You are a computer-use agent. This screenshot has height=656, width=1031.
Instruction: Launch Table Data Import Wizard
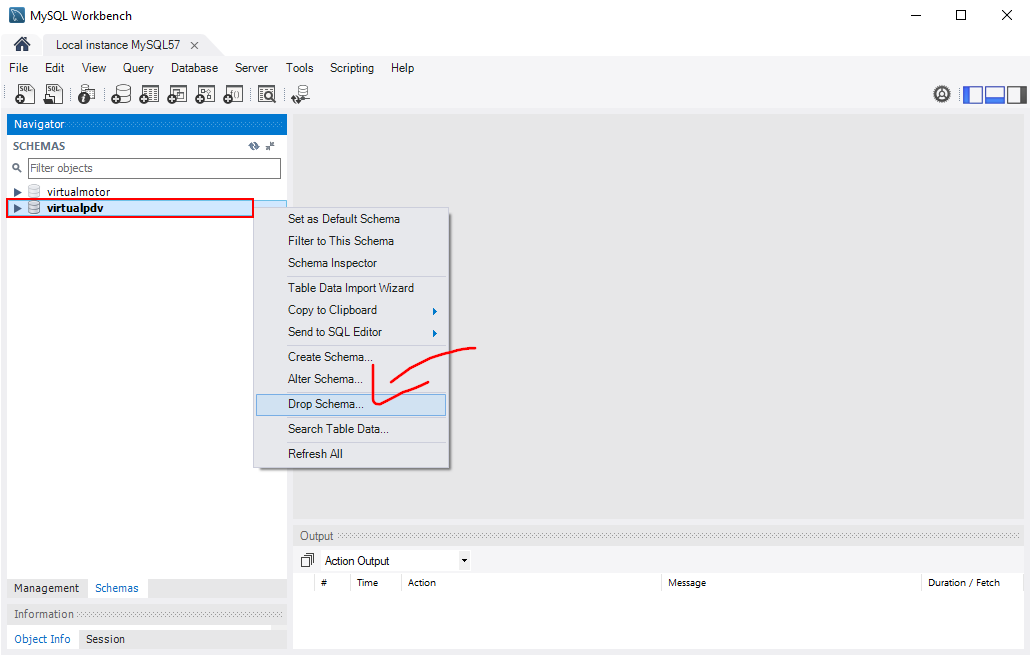click(350, 288)
